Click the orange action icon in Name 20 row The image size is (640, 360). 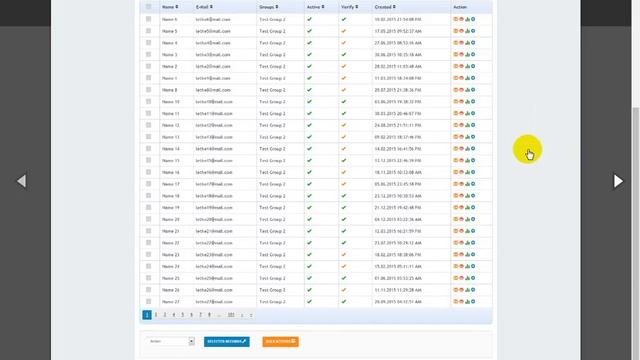[456, 219]
